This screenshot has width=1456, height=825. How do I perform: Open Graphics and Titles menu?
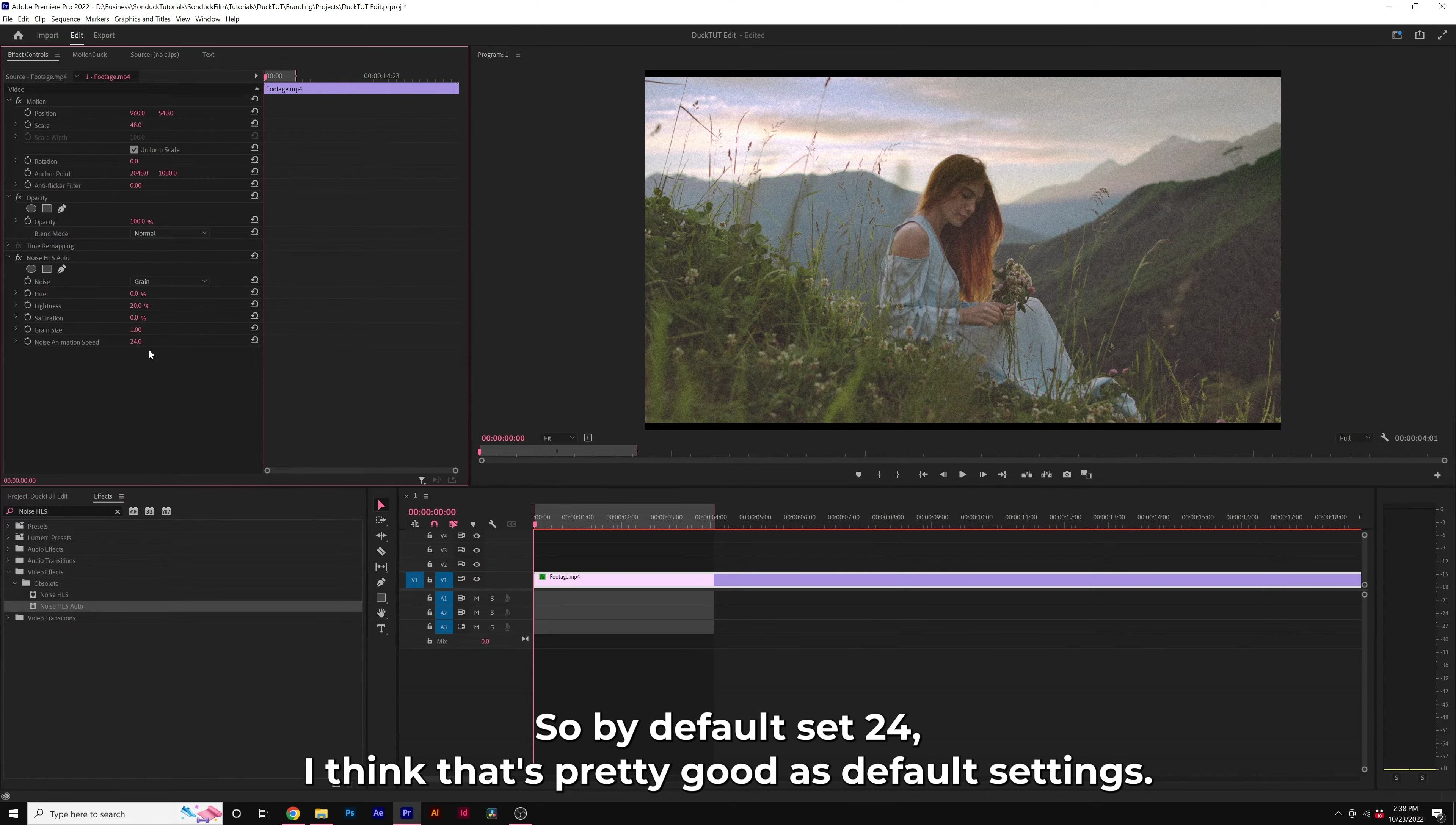[142, 19]
